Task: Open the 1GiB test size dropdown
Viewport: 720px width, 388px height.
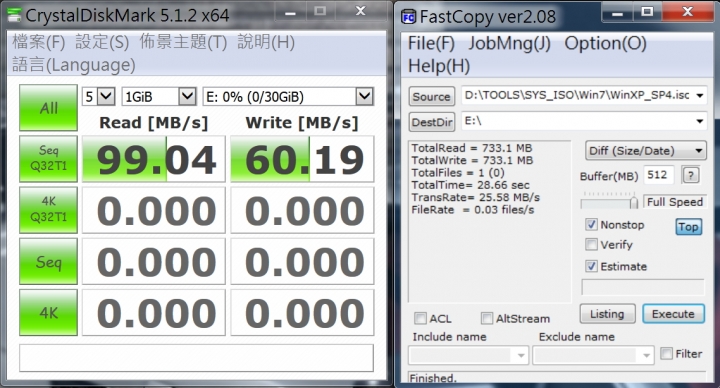Action: tap(159, 96)
